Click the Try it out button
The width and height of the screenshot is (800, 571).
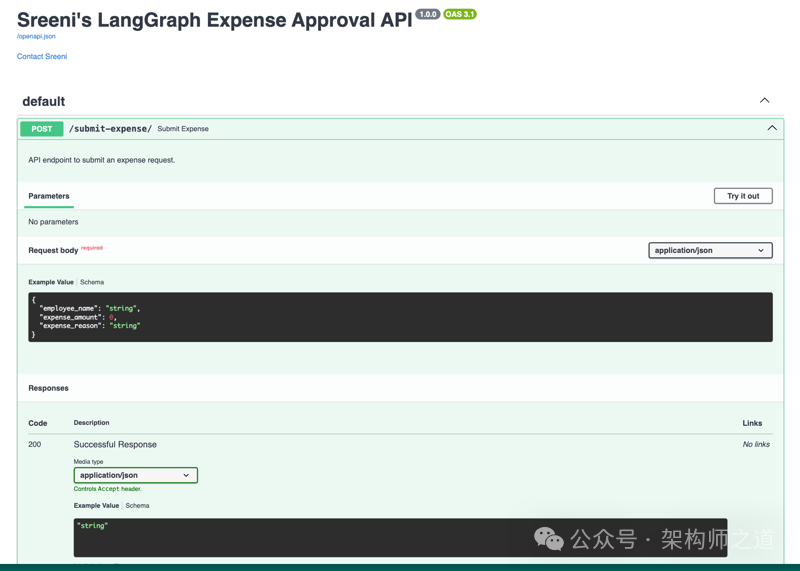tap(743, 196)
